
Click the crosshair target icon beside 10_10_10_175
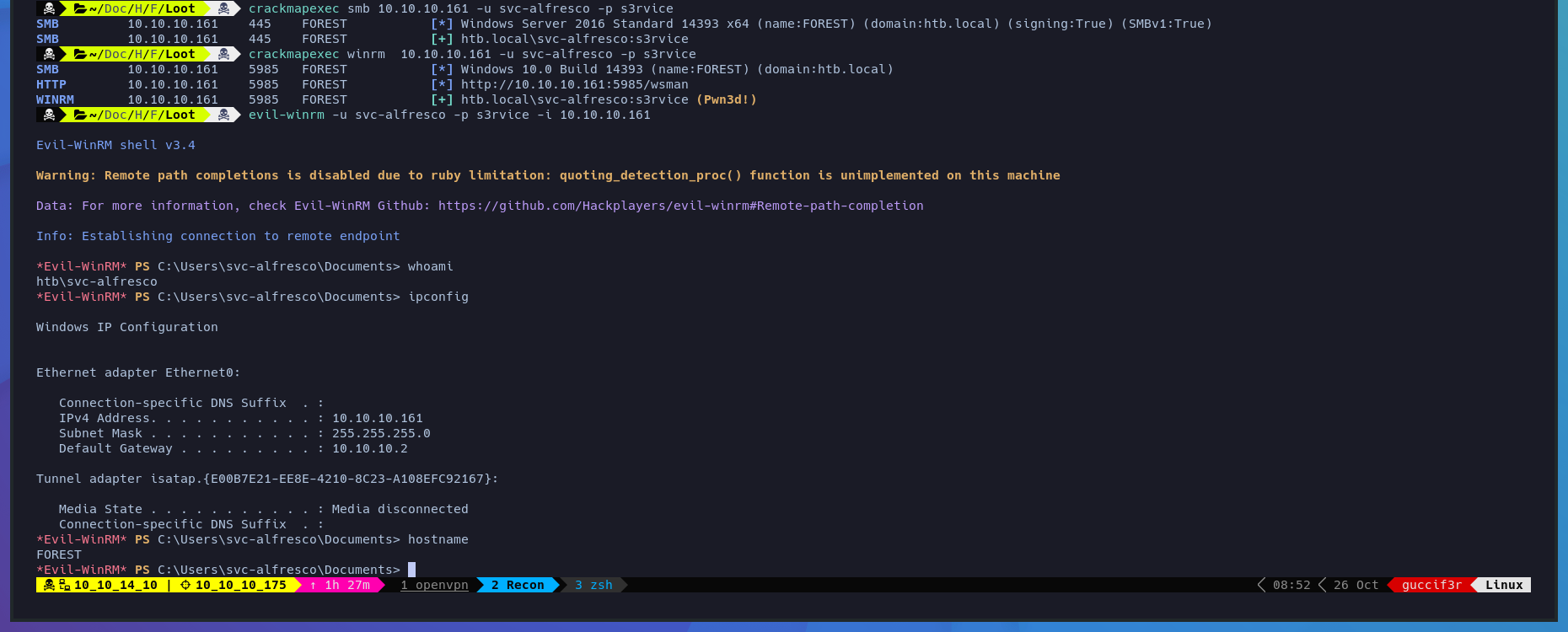[x=185, y=585]
